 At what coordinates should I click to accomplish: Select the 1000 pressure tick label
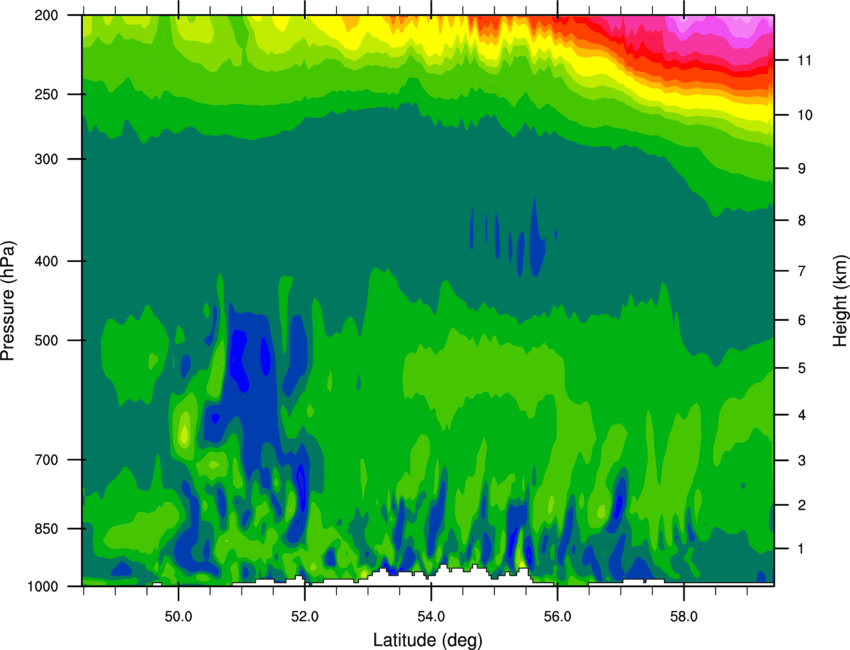tap(42, 586)
